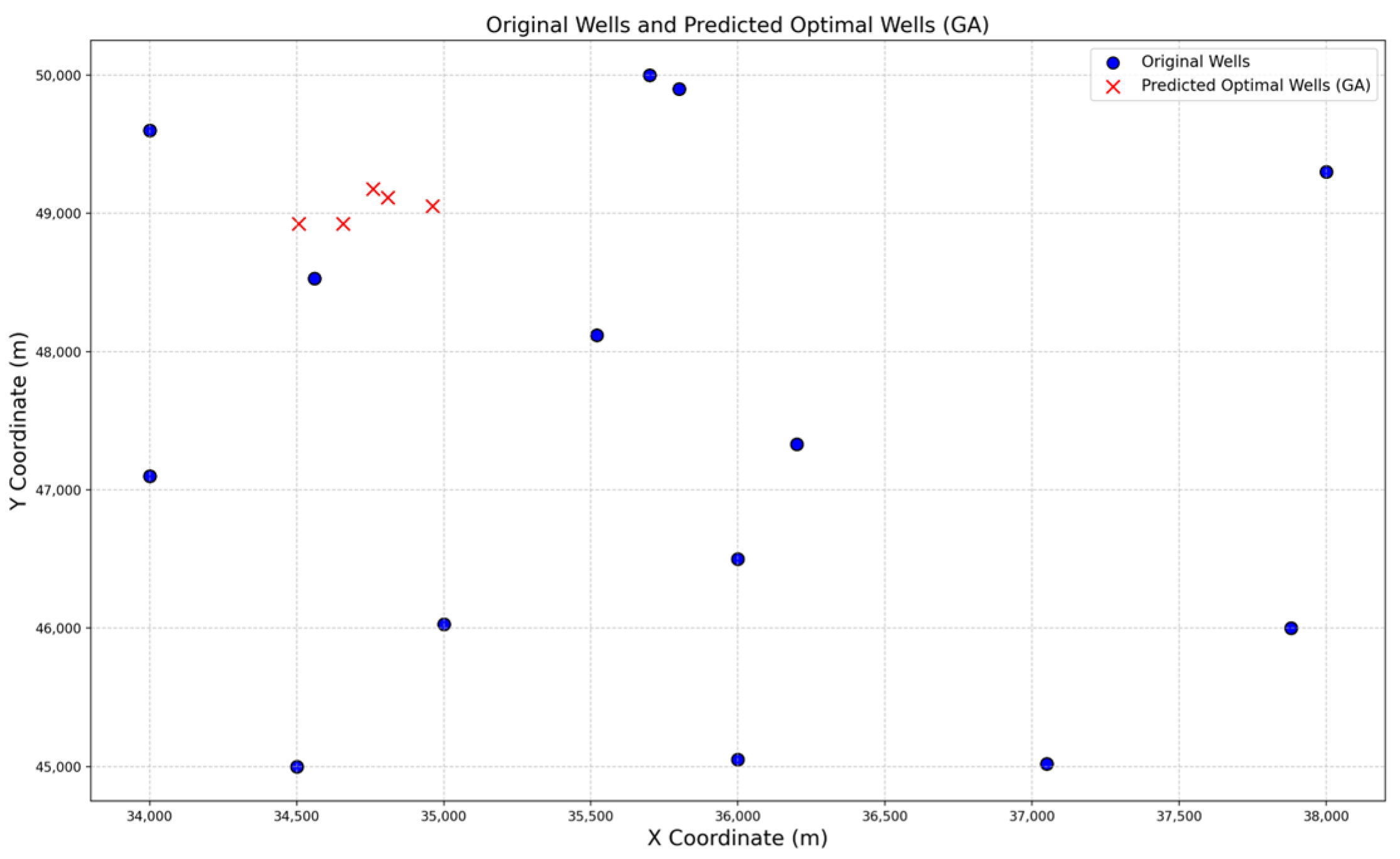Image resolution: width=1400 pixels, height=859 pixels.
Task: Click the 'Original Wells' legend text
Action: [1195, 62]
